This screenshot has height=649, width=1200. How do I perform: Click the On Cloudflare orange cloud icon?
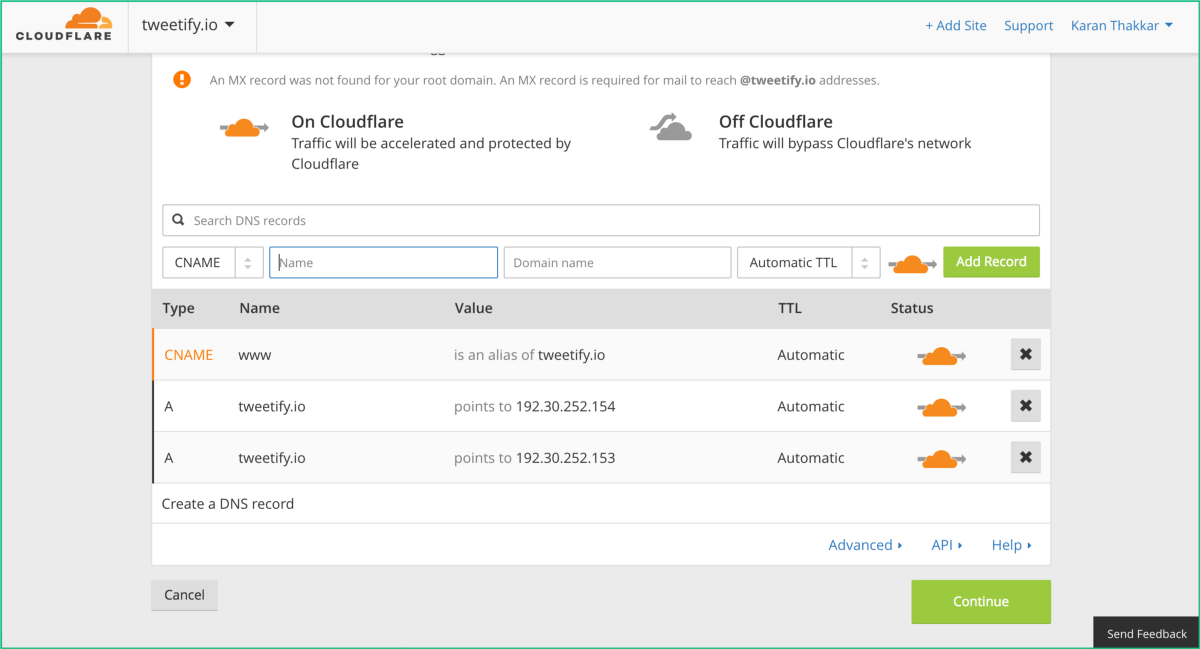[244, 128]
